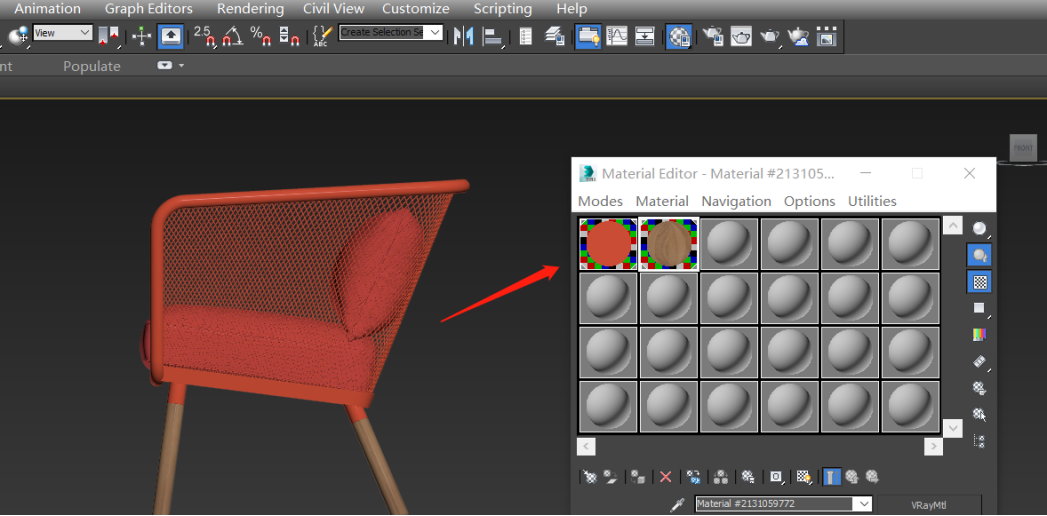Click sample slots scroll right arrow
The width and height of the screenshot is (1047, 516).
[x=933, y=446]
